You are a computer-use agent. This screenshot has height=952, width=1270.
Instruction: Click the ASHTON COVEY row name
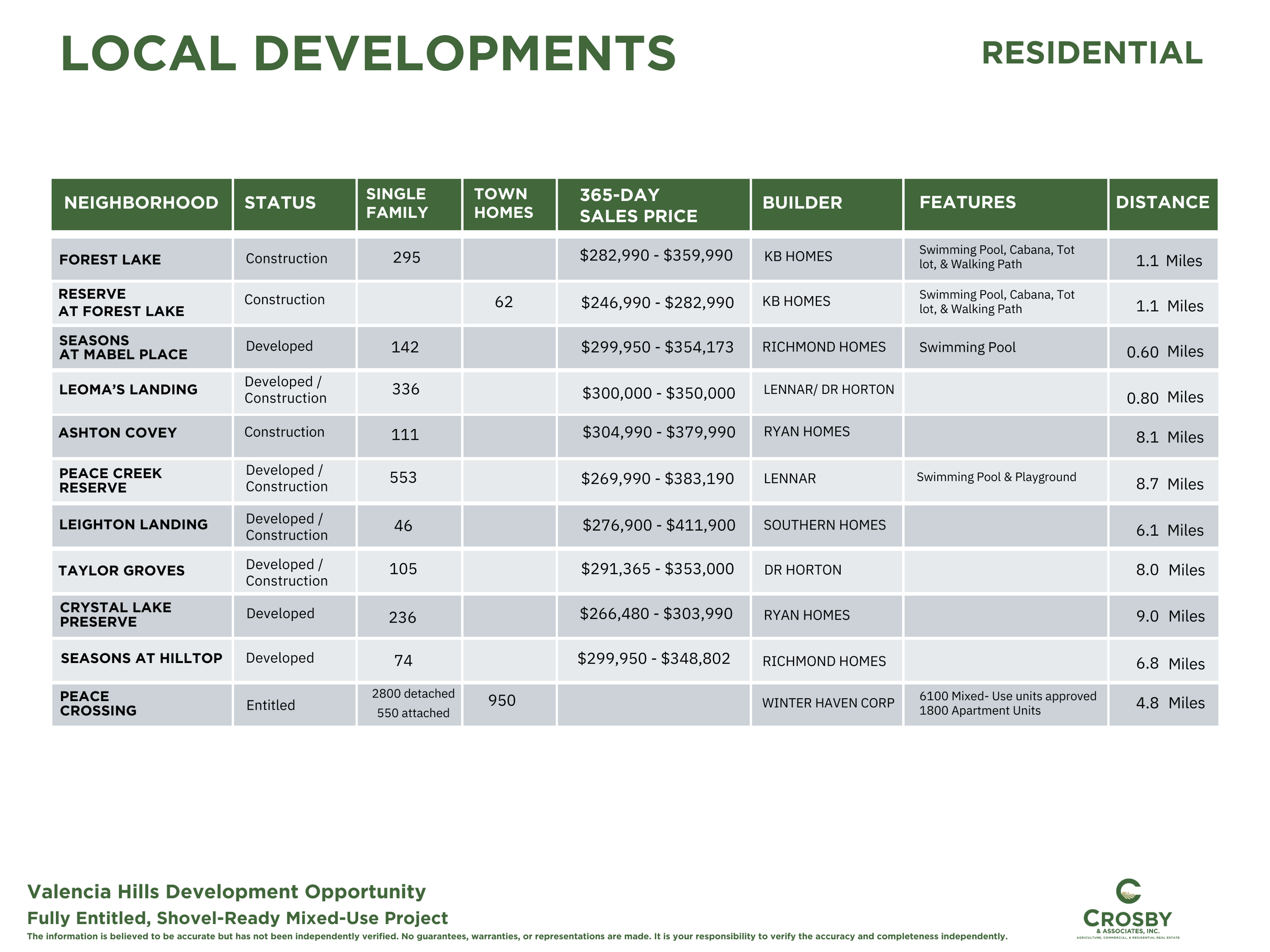tap(118, 433)
